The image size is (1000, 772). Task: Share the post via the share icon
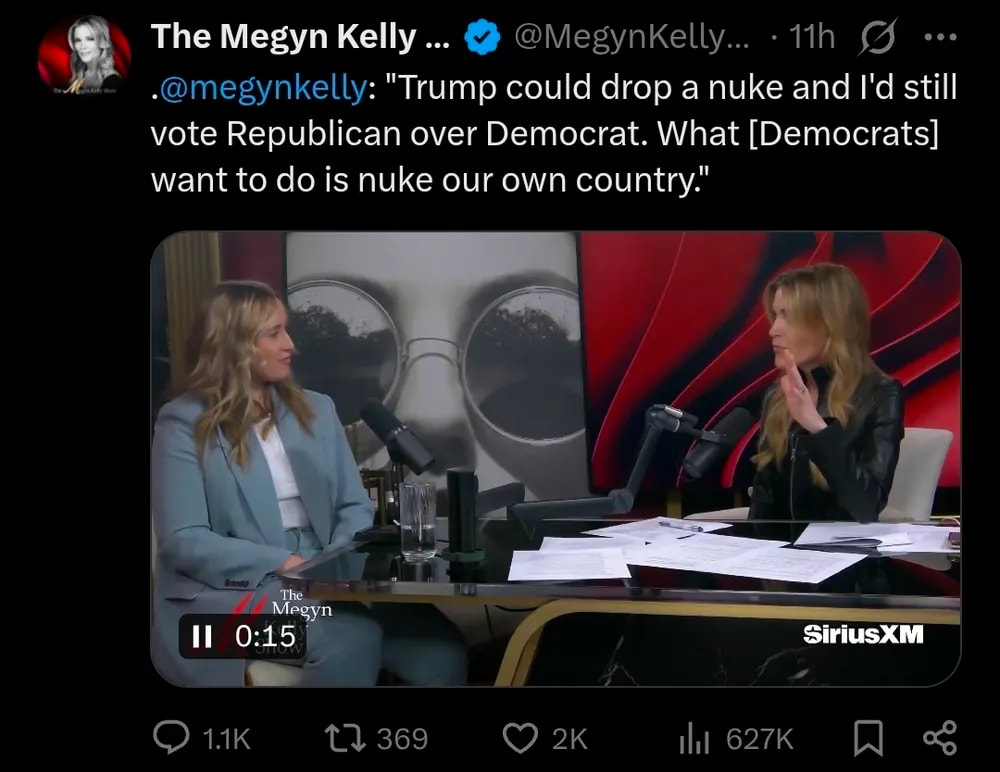tap(939, 738)
